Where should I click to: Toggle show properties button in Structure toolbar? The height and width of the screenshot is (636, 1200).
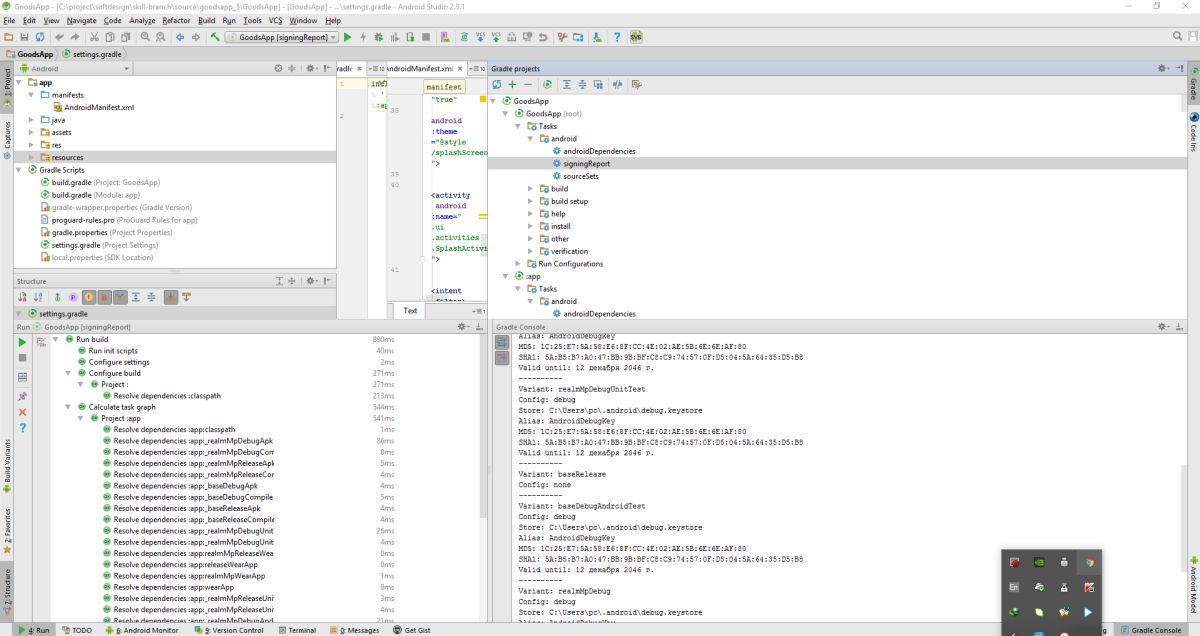pyautogui.click(x=73, y=297)
